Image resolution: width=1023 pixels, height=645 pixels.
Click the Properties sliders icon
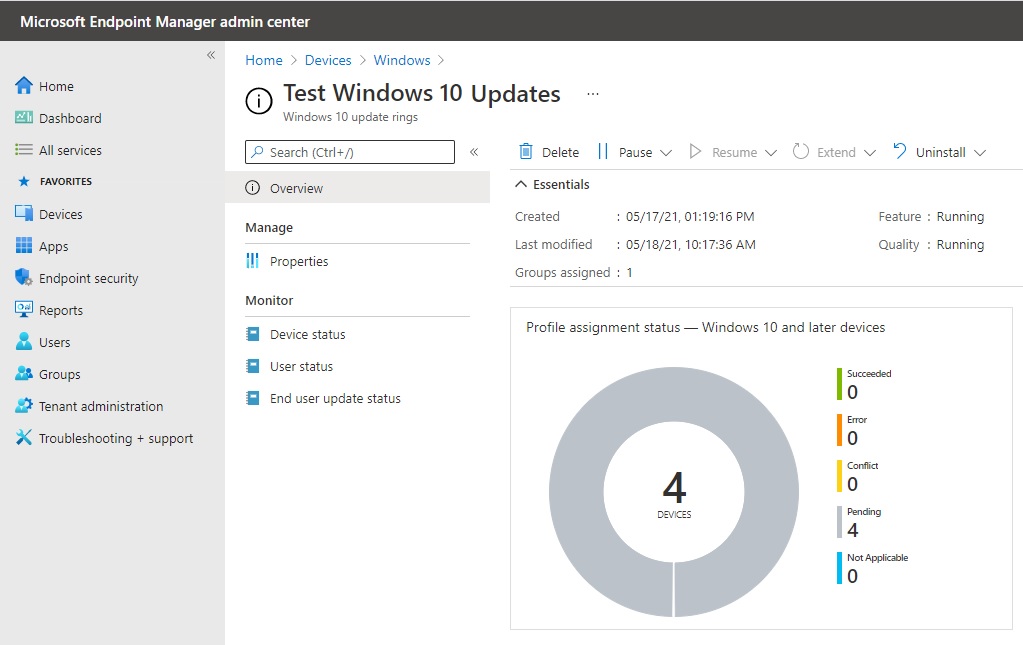click(252, 261)
